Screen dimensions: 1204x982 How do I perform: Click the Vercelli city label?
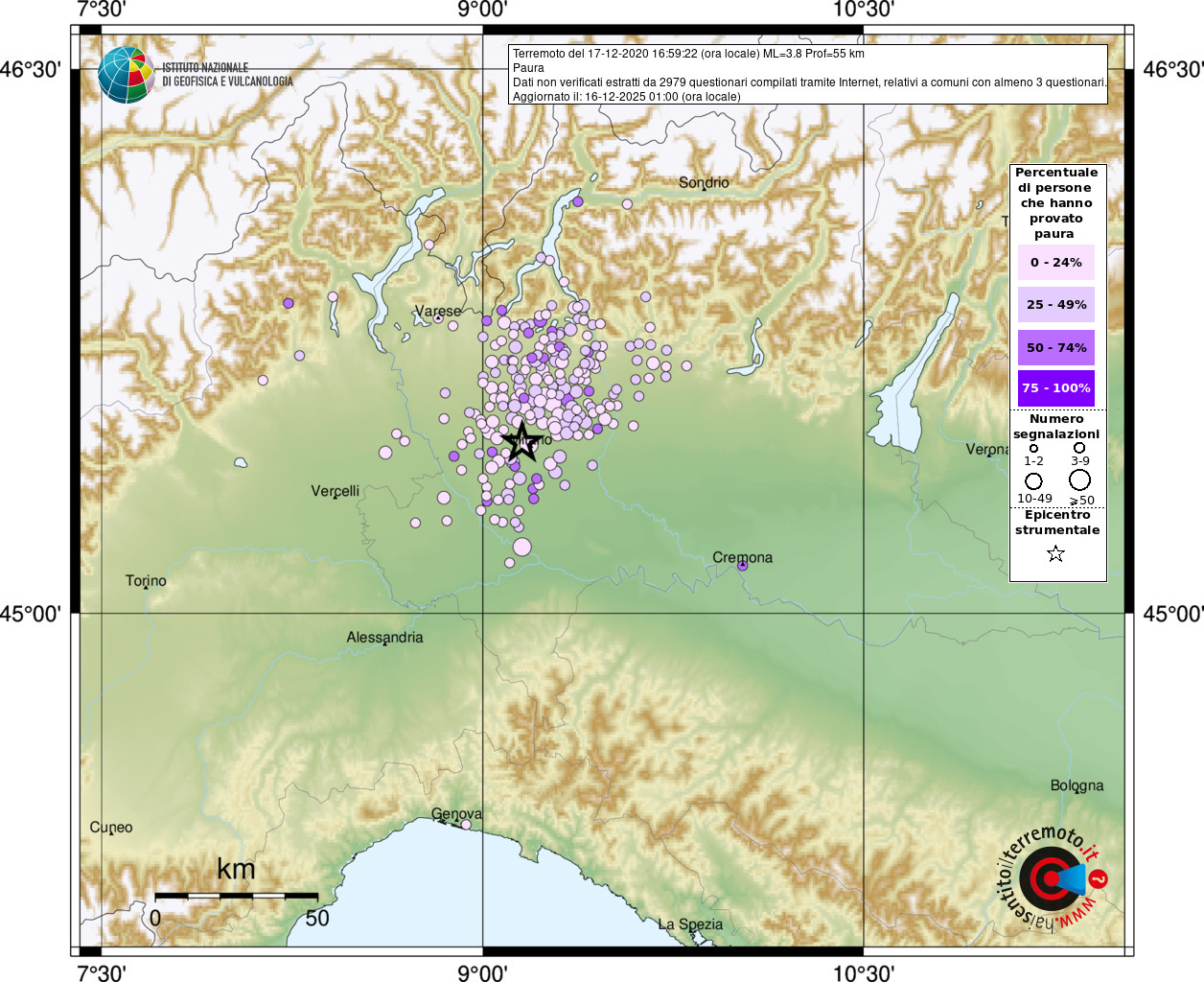click(336, 491)
